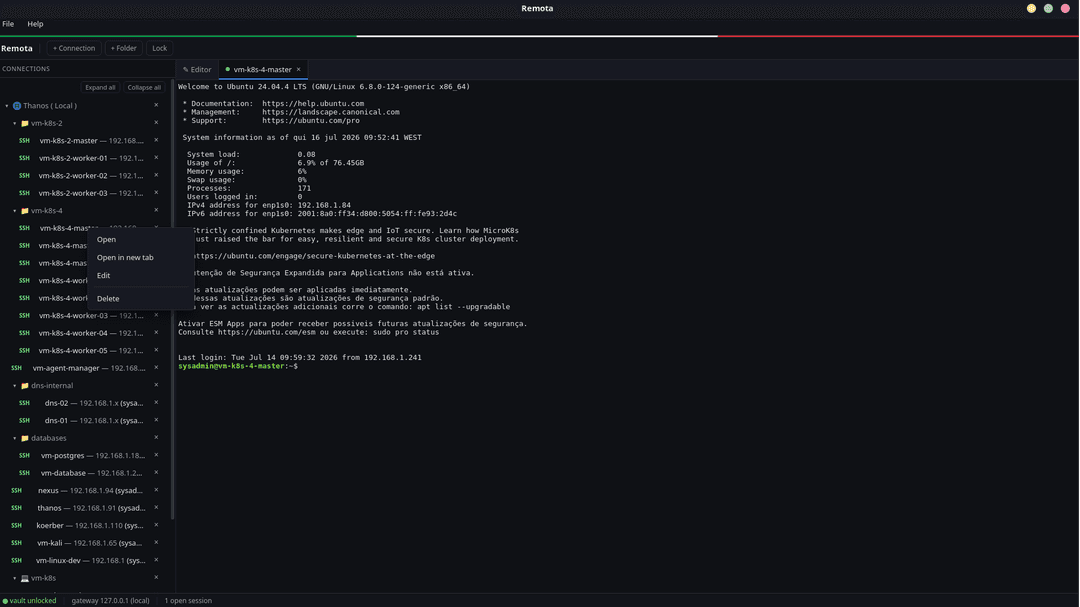Remove vm-linux-dev with its X icon
The height and width of the screenshot is (607, 1080).
point(156,559)
